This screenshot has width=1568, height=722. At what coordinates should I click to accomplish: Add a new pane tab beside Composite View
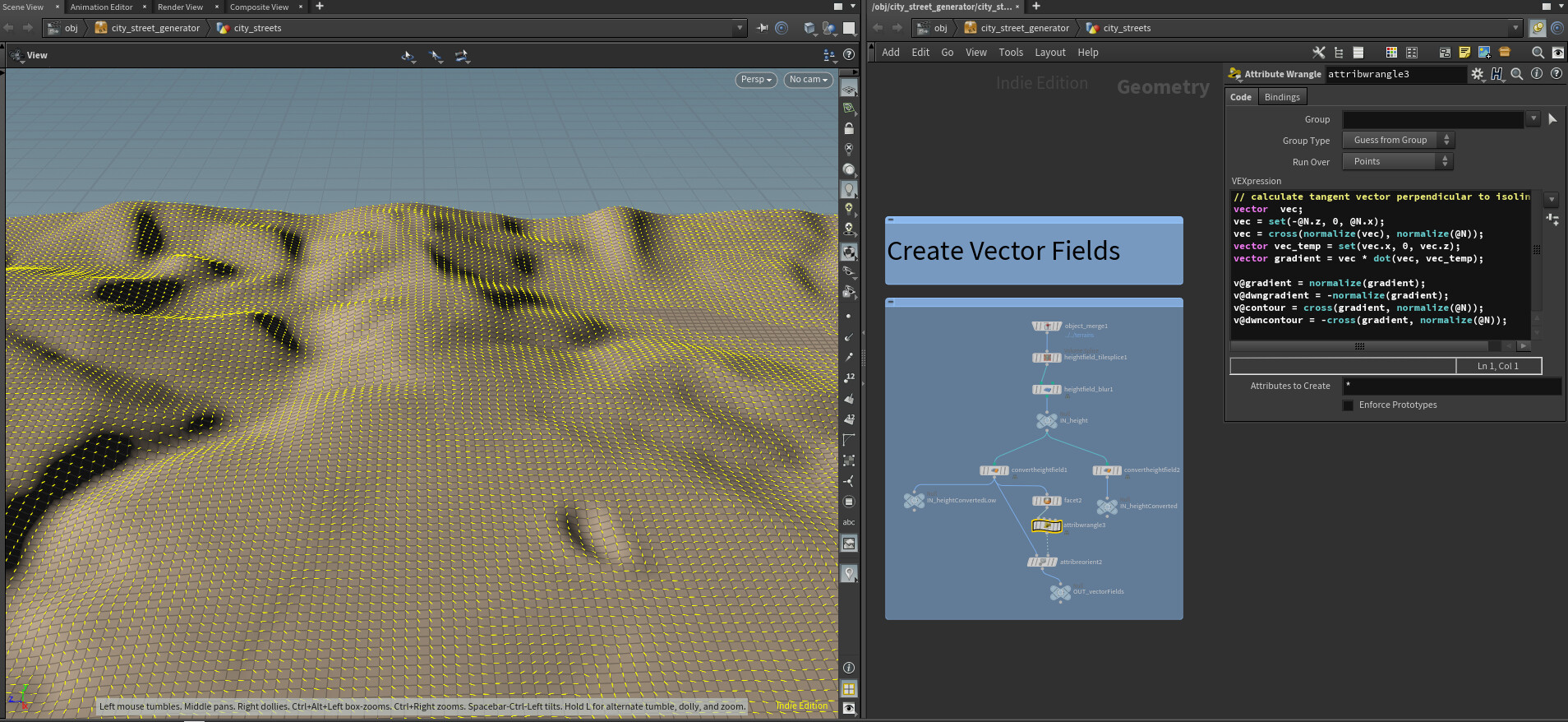(x=320, y=7)
